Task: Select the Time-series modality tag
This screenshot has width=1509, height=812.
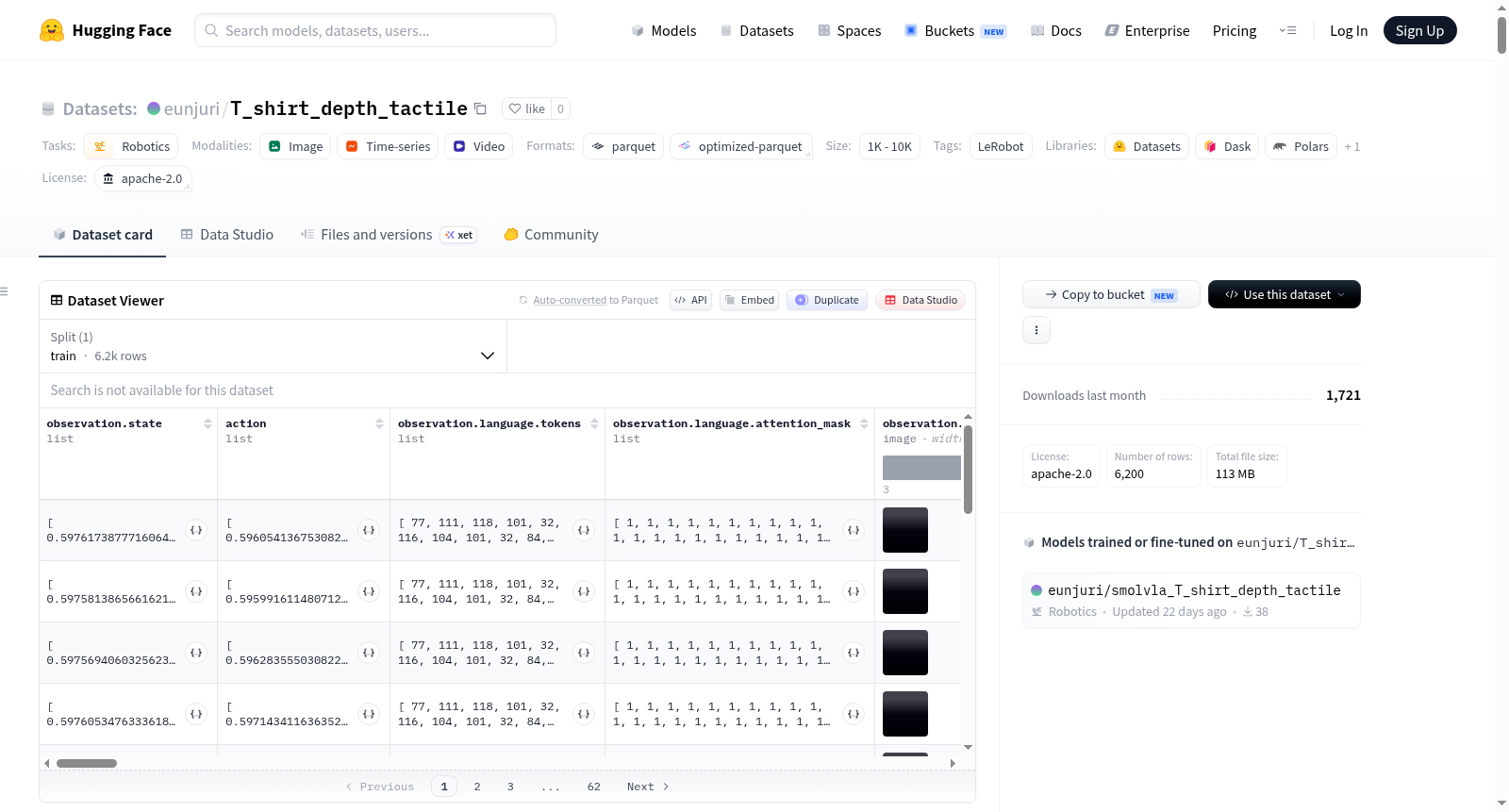Action: coord(388,146)
